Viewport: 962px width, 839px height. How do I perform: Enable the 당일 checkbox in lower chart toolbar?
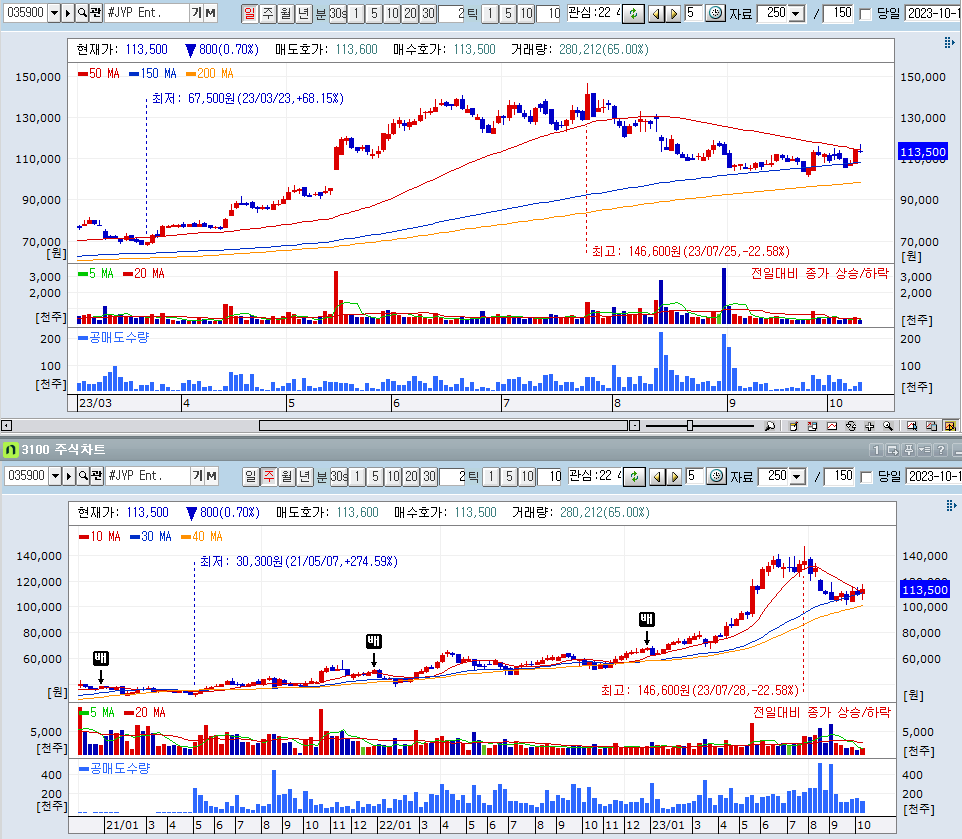click(866, 477)
